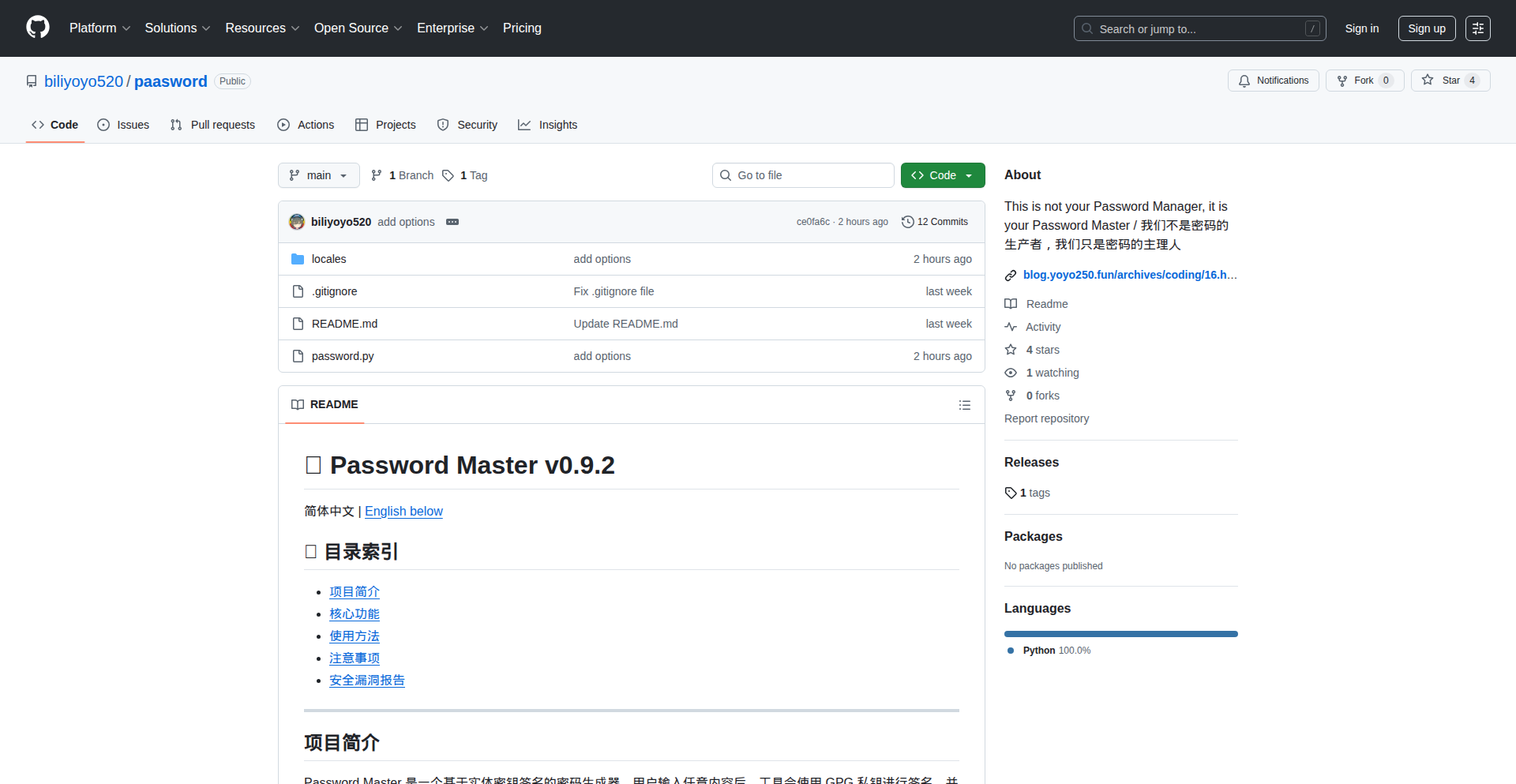Click the locales folder icon
Image resolution: width=1516 pixels, height=784 pixels.
click(x=298, y=259)
